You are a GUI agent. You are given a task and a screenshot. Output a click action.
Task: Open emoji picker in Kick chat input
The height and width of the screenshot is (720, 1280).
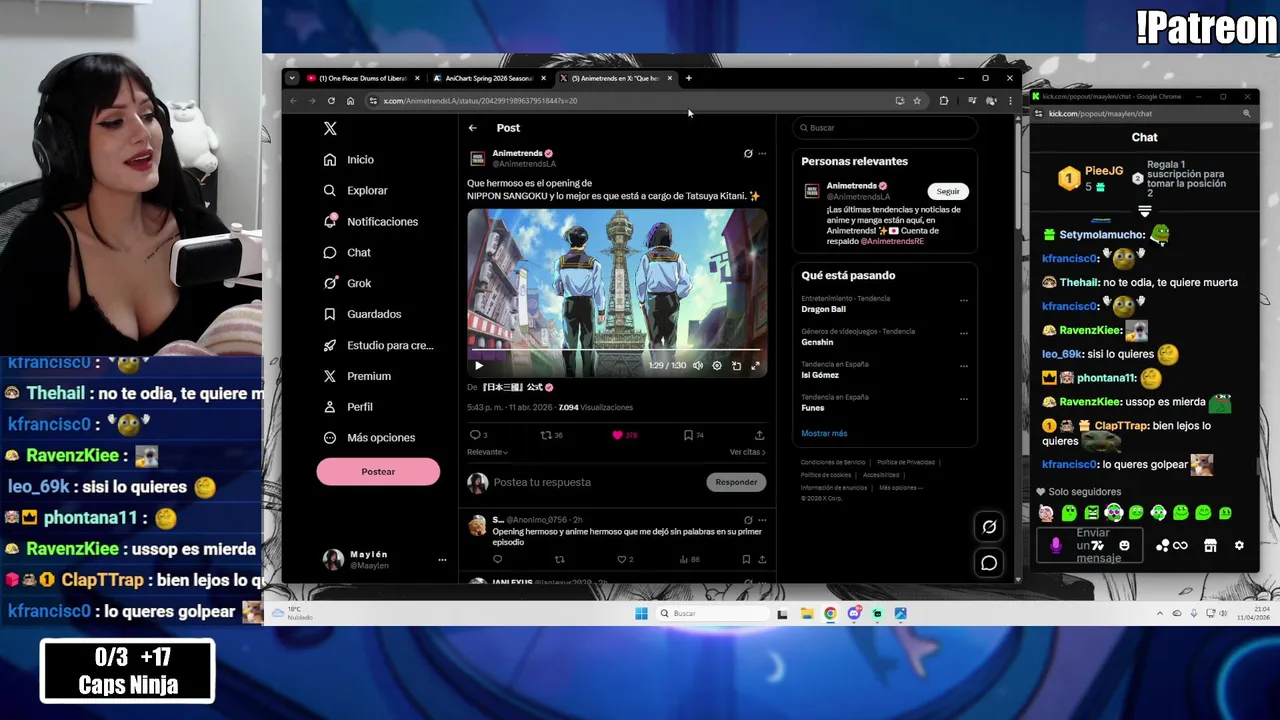click(x=1124, y=546)
